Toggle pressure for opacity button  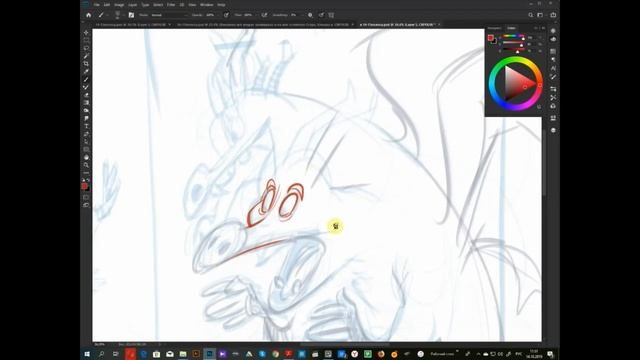point(226,15)
